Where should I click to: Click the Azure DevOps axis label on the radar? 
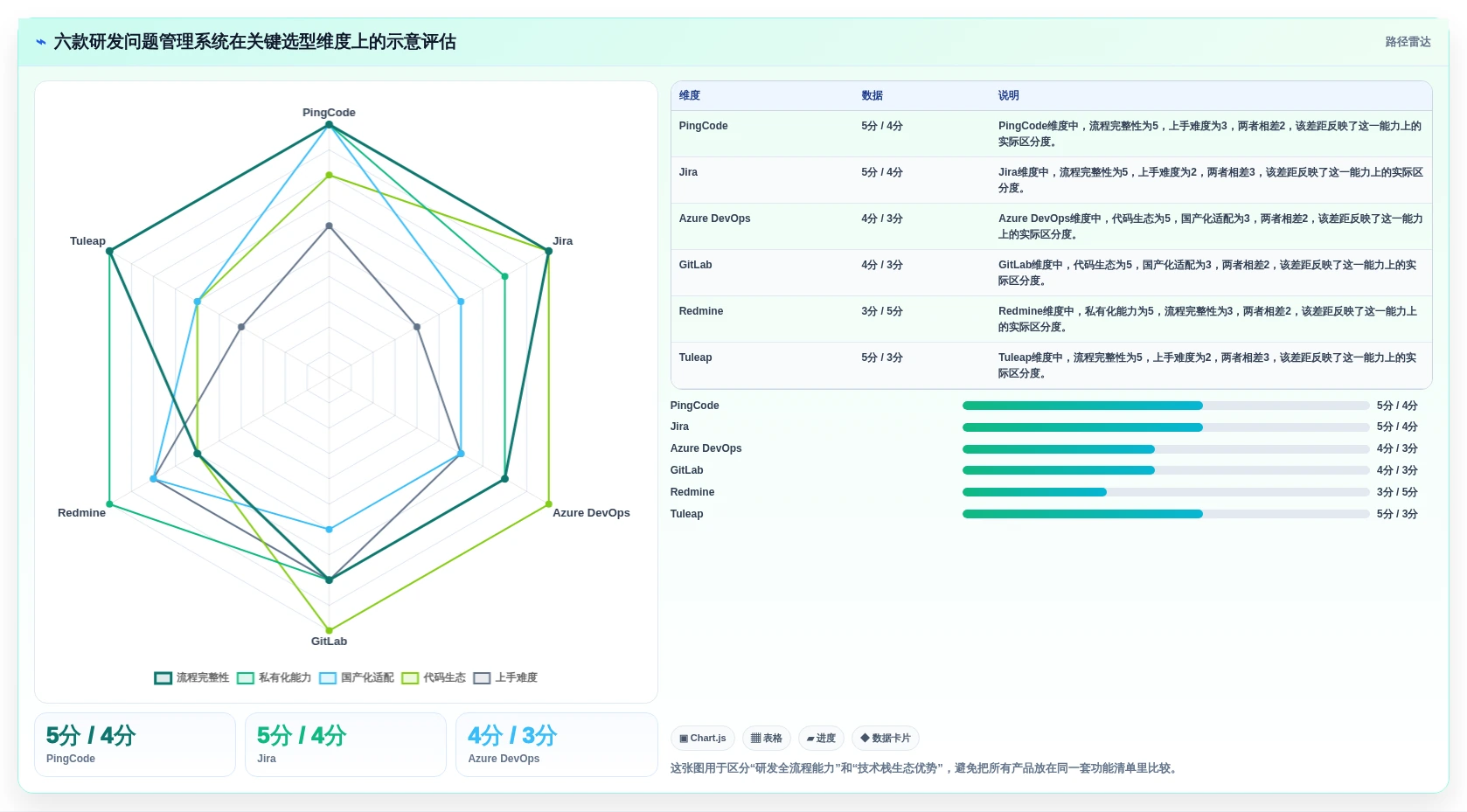click(591, 513)
